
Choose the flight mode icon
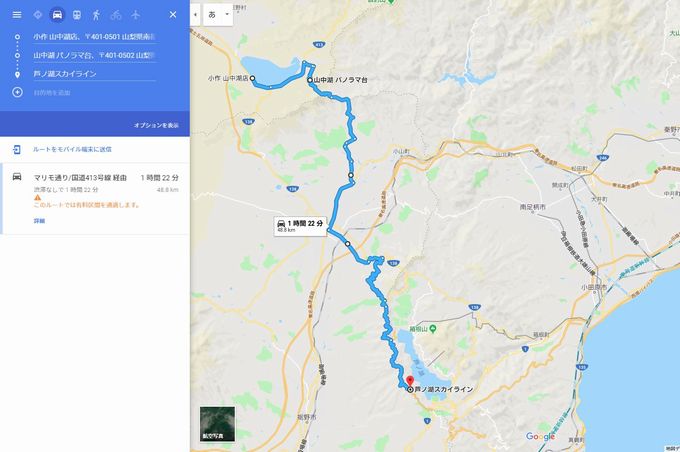point(135,15)
